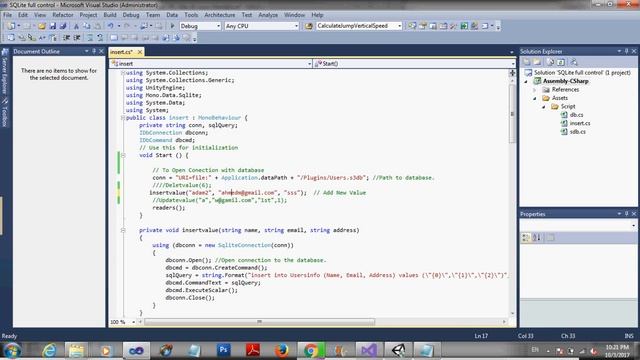Collapse the insert class outlining toggle
640x360 pixels.
pos(123,118)
